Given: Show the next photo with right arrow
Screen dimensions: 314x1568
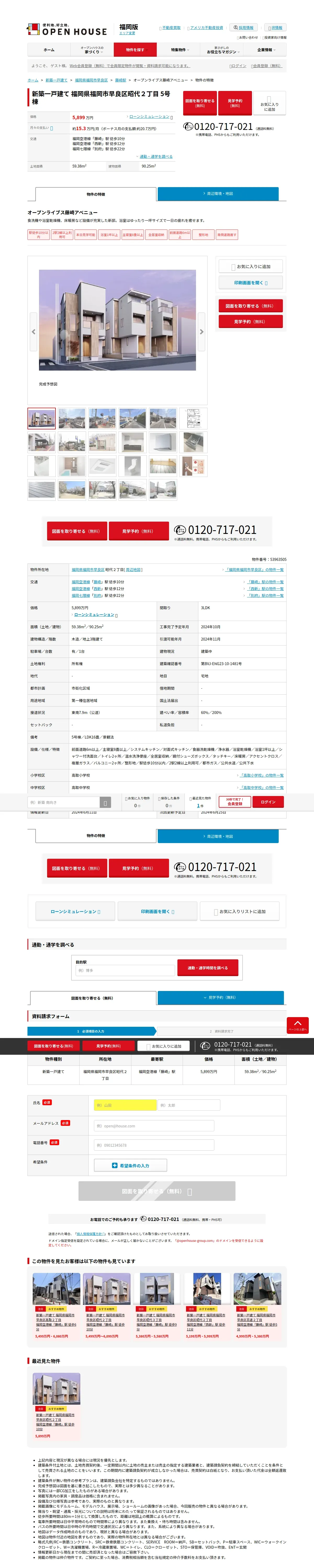Looking at the screenshot, I should coord(201,332).
